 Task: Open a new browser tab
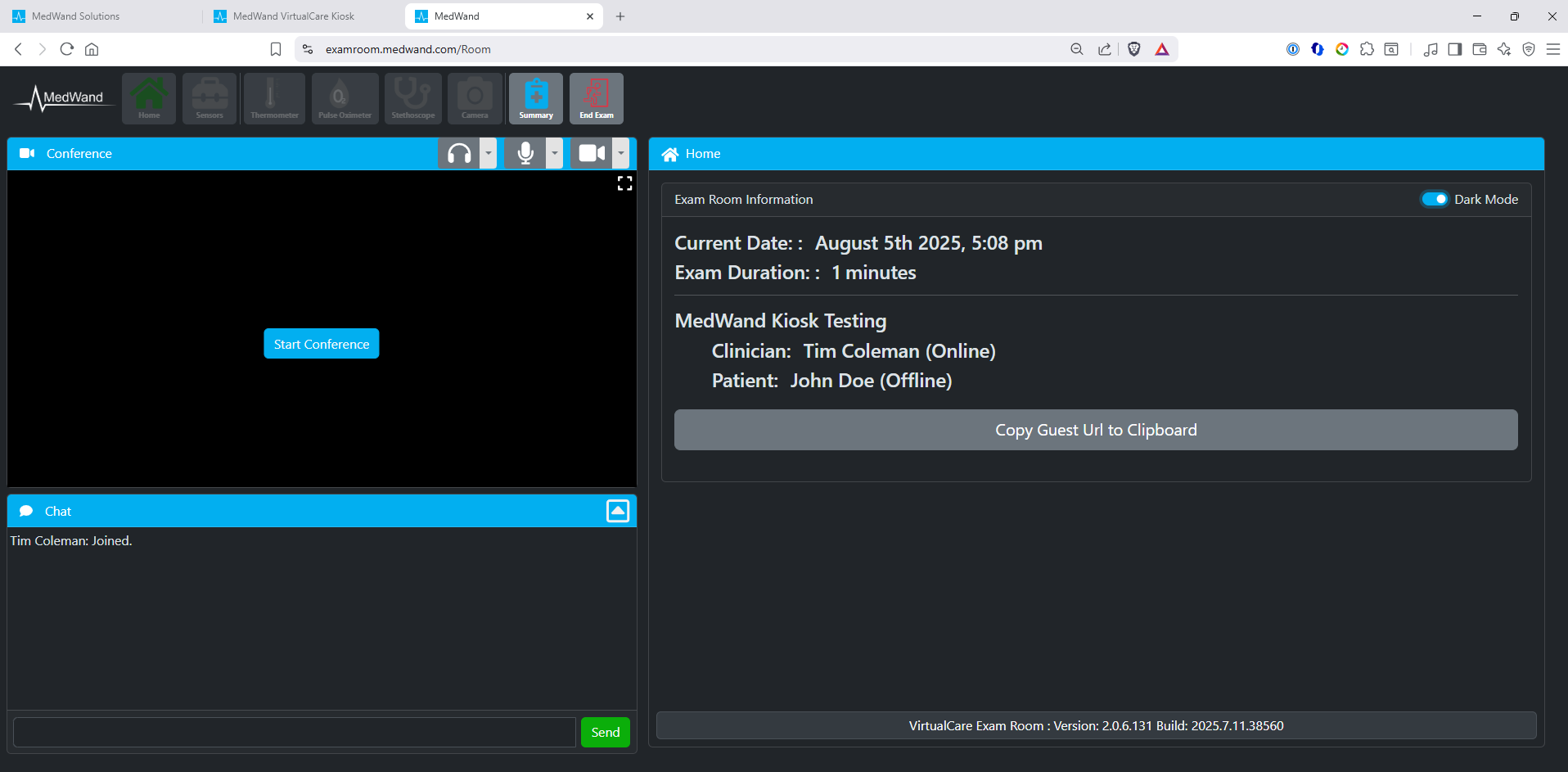click(620, 16)
